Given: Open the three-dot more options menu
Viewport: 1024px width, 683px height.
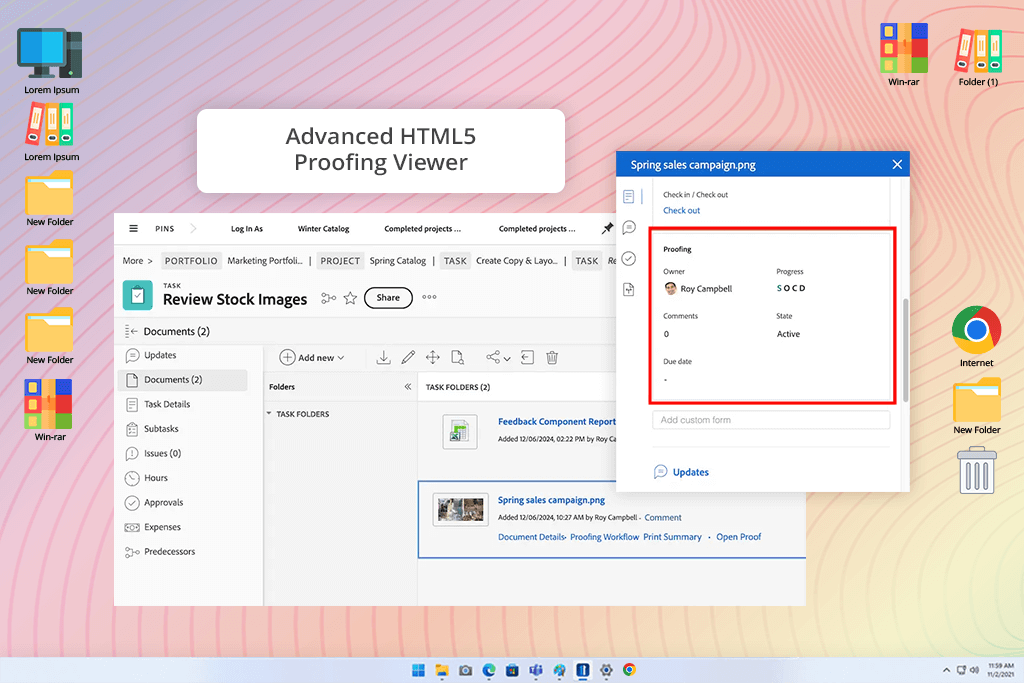Looking at the screenshot, I should point(429,297).
